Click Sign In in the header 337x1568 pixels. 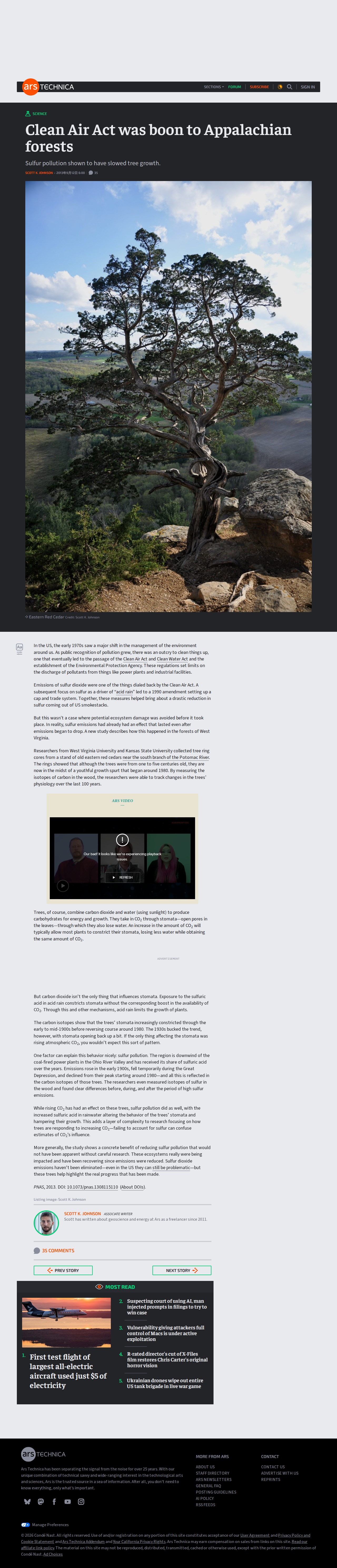[308, 87]
